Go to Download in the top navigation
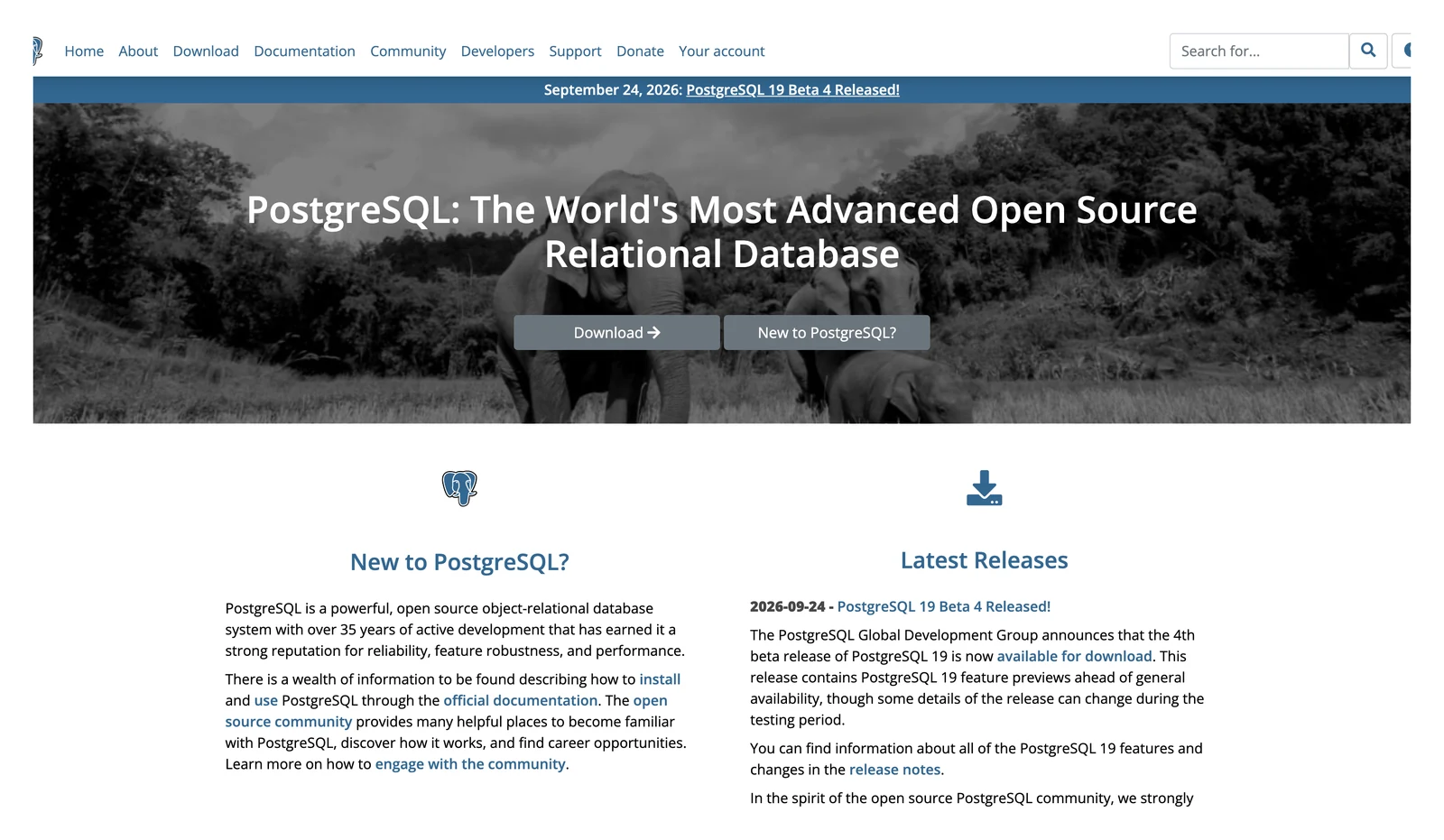Screen dimensions: 1444x840 coord(206,51)
